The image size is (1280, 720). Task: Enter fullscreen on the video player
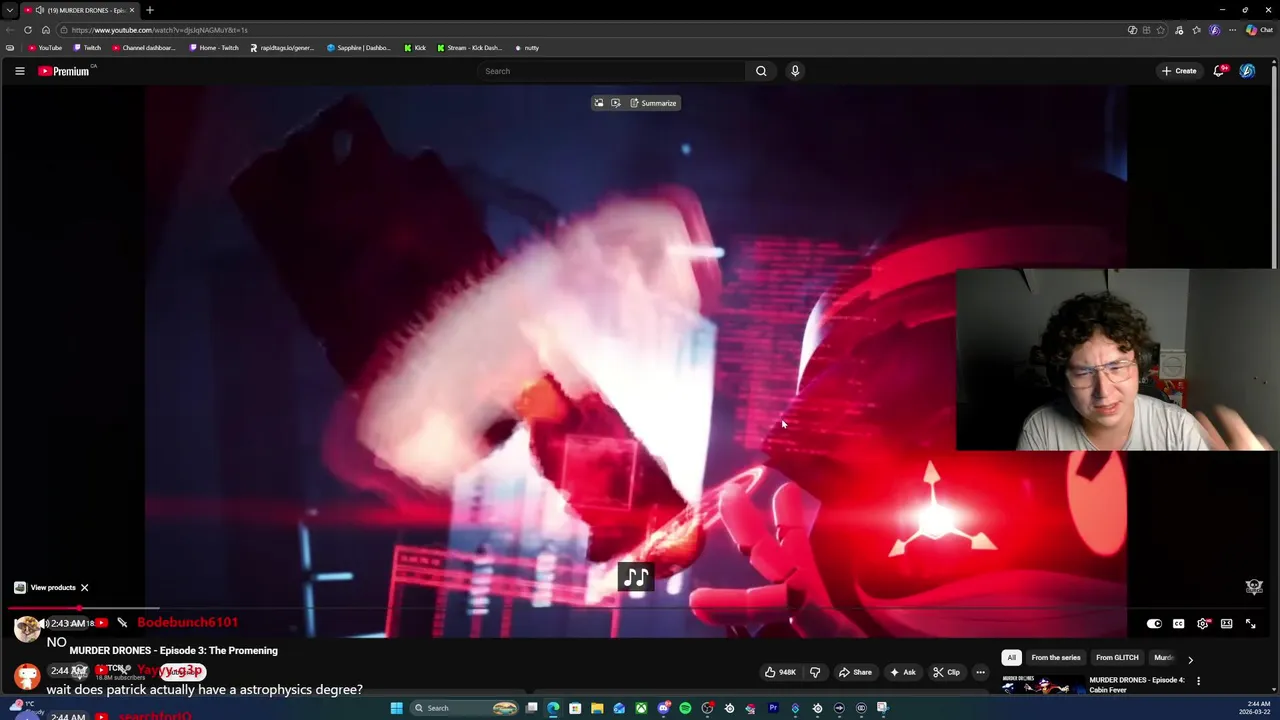(x=1251, y=624)
